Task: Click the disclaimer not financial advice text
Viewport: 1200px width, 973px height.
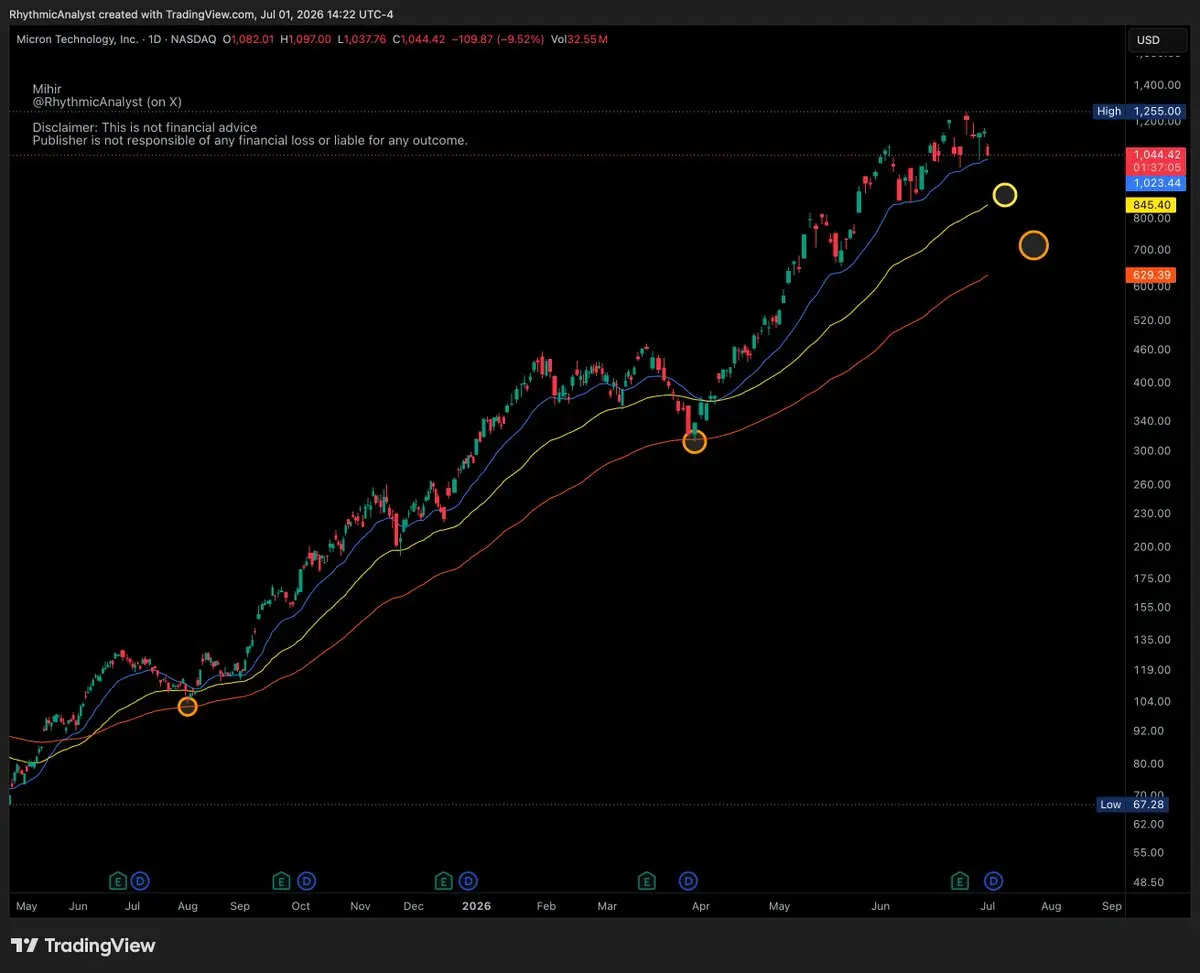Action: [144, 128]
